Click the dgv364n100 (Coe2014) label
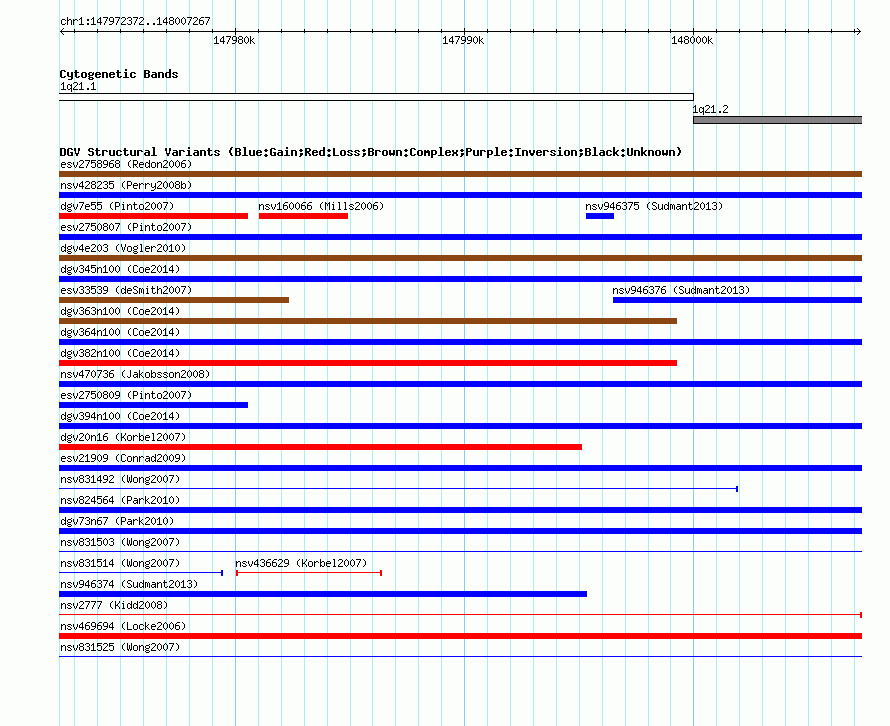The height and width of the screenshot is (726, 890). pos(120,332)
